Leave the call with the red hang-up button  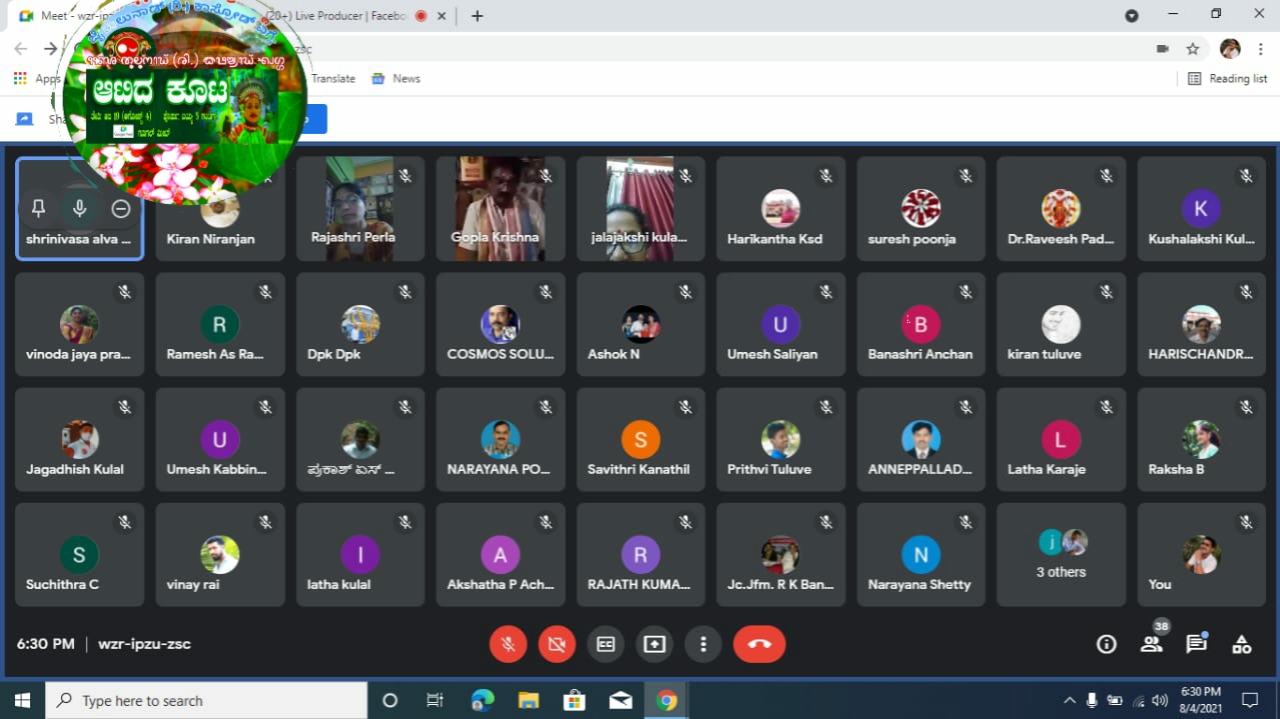coord(759,644)
